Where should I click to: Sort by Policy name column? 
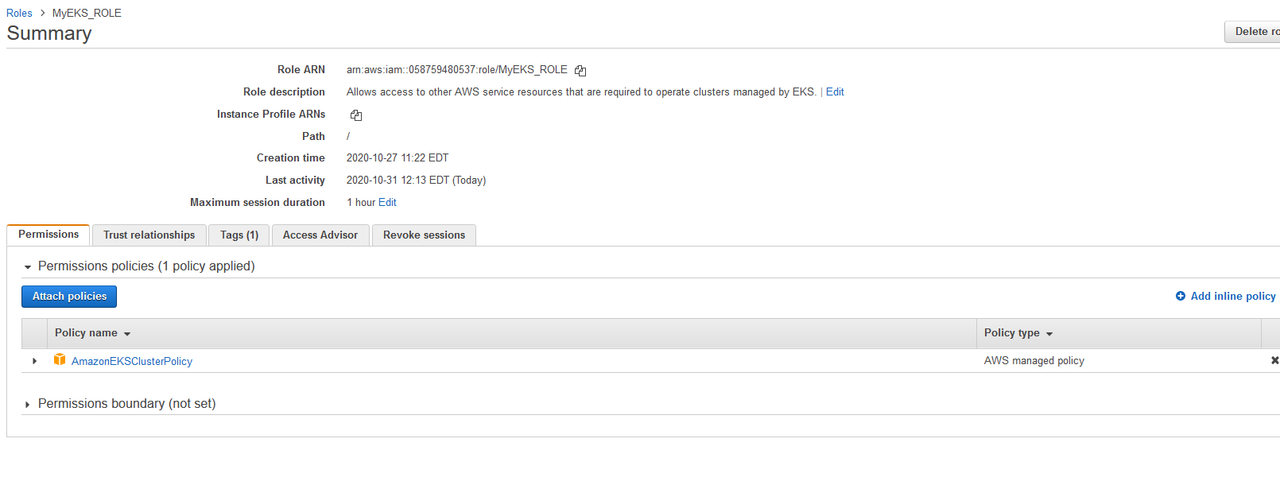[x=93, y=333]
